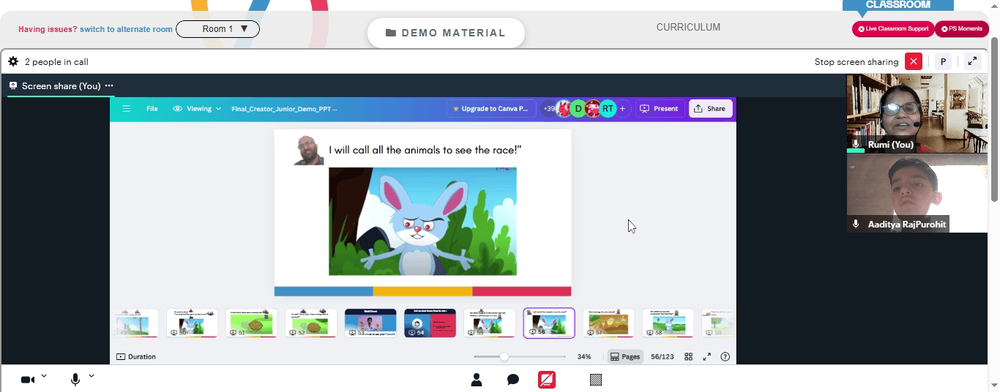Click collaborator avatar RT
Viewport: 1000px width, 392px height.
coord(608,109)
